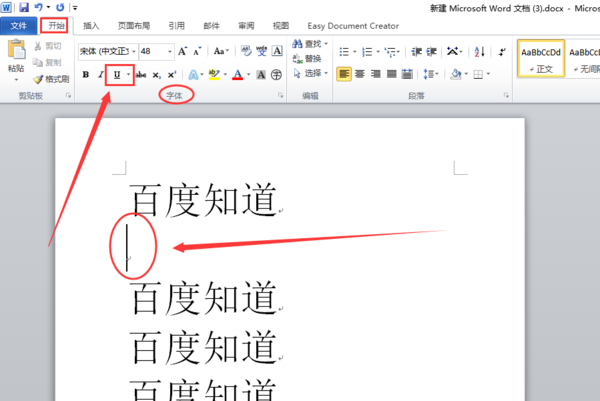Viewport: 600px width, 401px height.
Task: Open the 字体 dialog launcher
Action: click(x=280, y=95)
